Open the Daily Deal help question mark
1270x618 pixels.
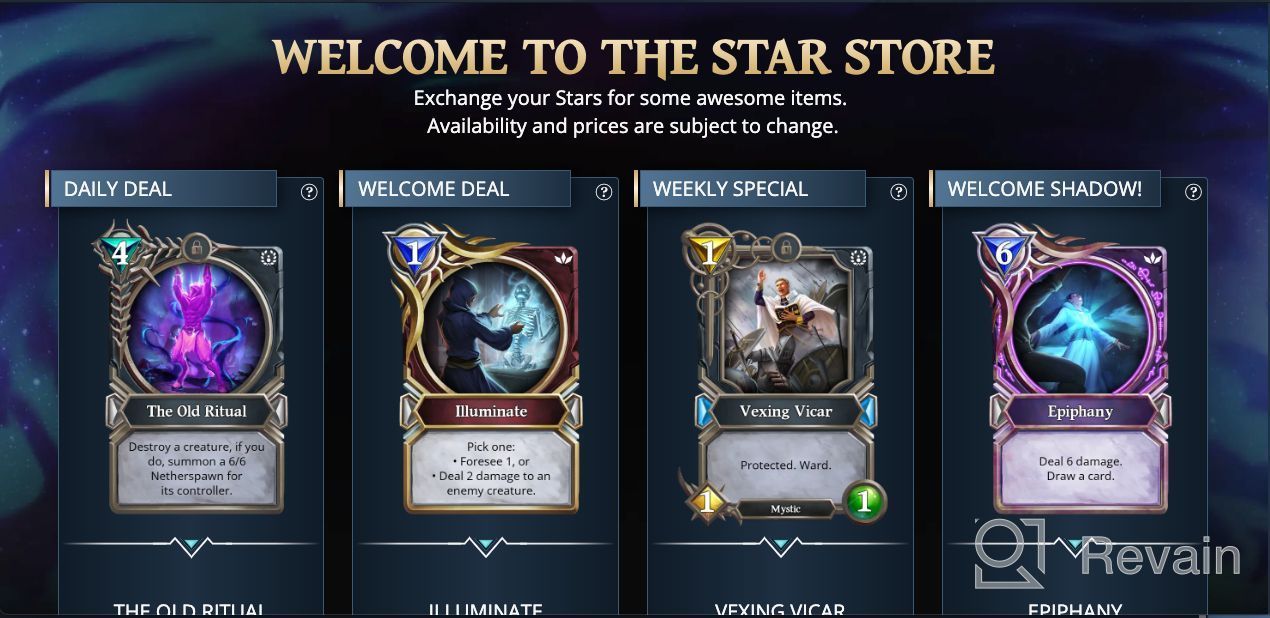coord(309,192)
